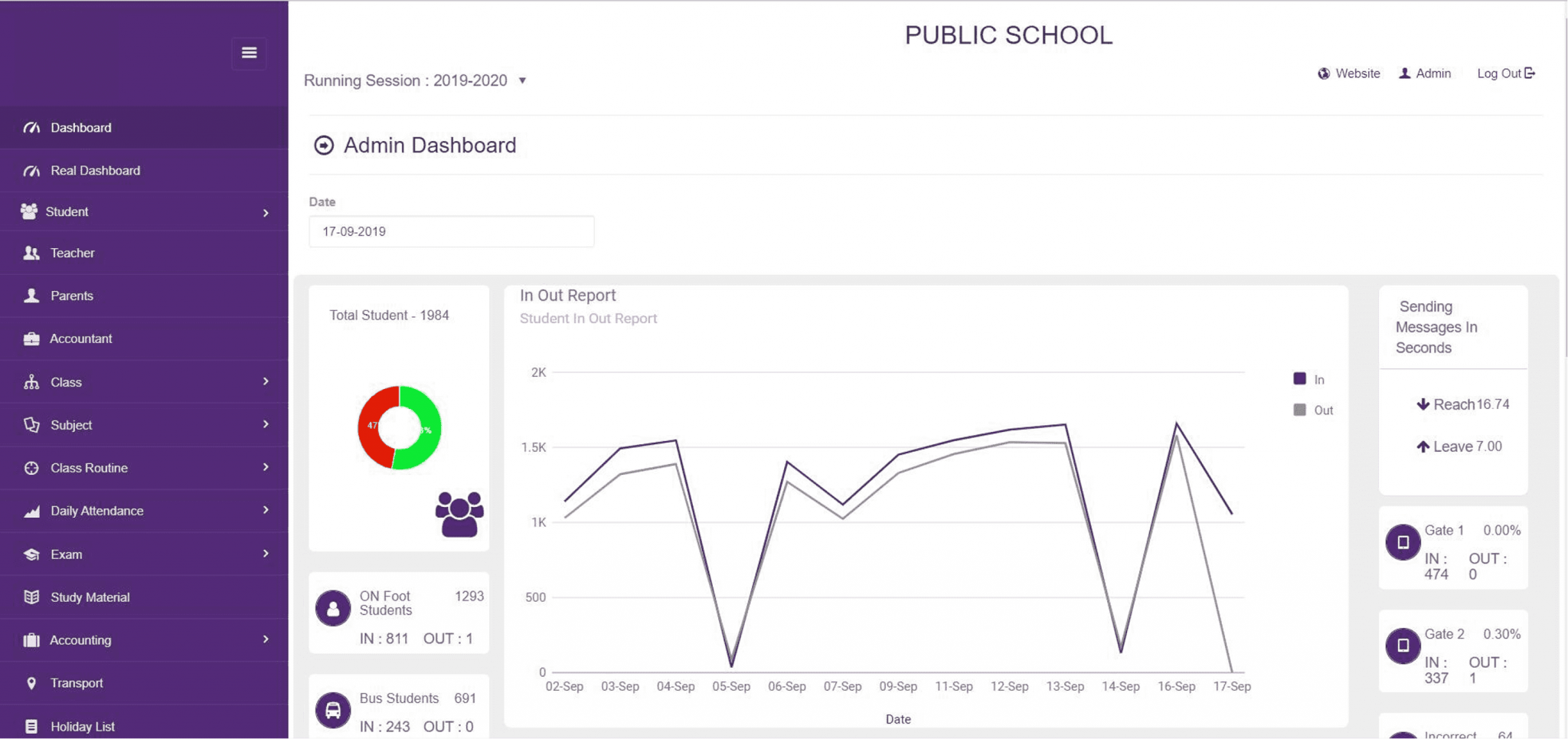The height and width of the screenshot is (739, 1568).
Task: Open the Holiday List menu item
Action: (82, 726)
